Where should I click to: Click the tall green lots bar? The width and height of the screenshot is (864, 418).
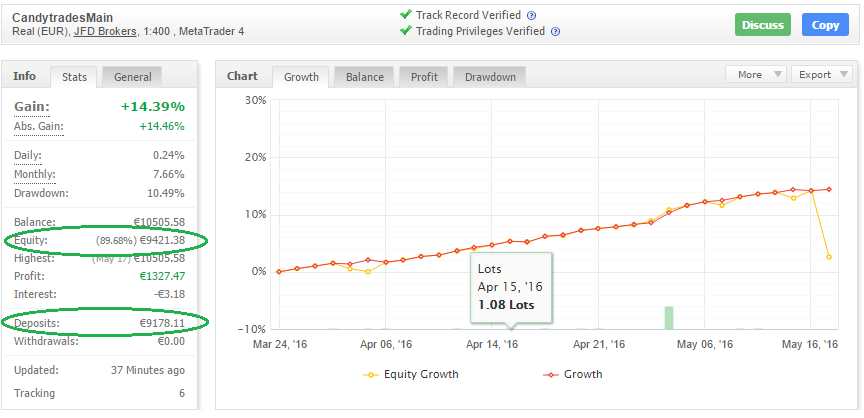click(669, 317)
